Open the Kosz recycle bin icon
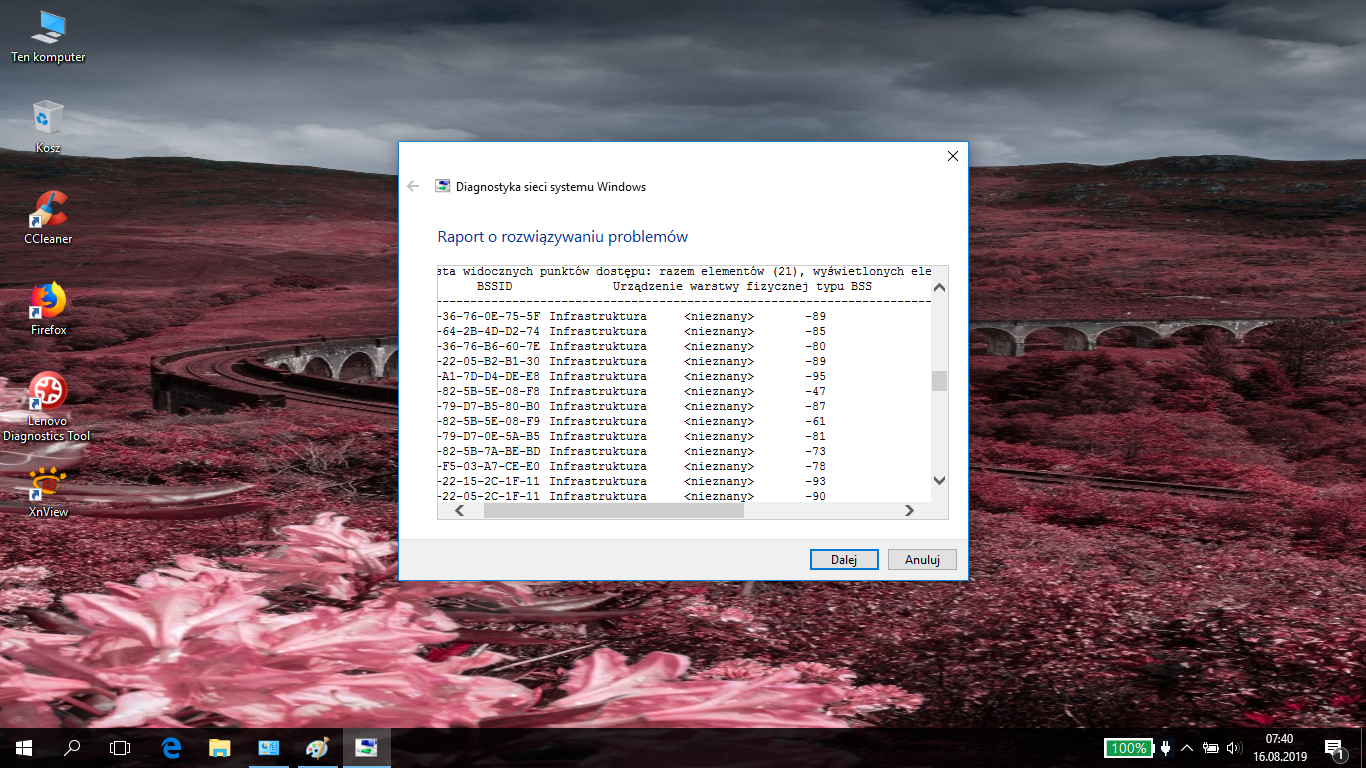This screenshot has height=768, width=1366. coord(48,127)
